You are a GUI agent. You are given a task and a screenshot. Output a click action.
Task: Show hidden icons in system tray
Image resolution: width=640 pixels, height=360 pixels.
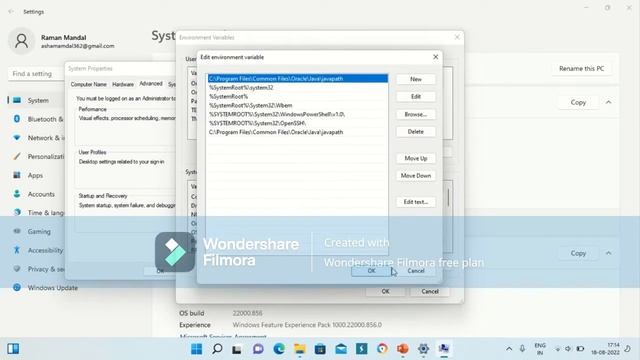509,349
